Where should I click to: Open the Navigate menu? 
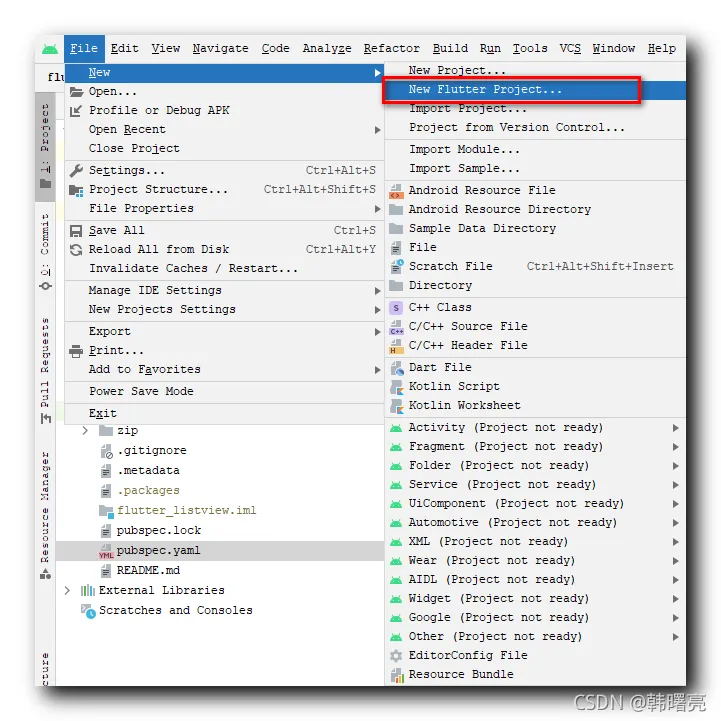pos(220,49)
